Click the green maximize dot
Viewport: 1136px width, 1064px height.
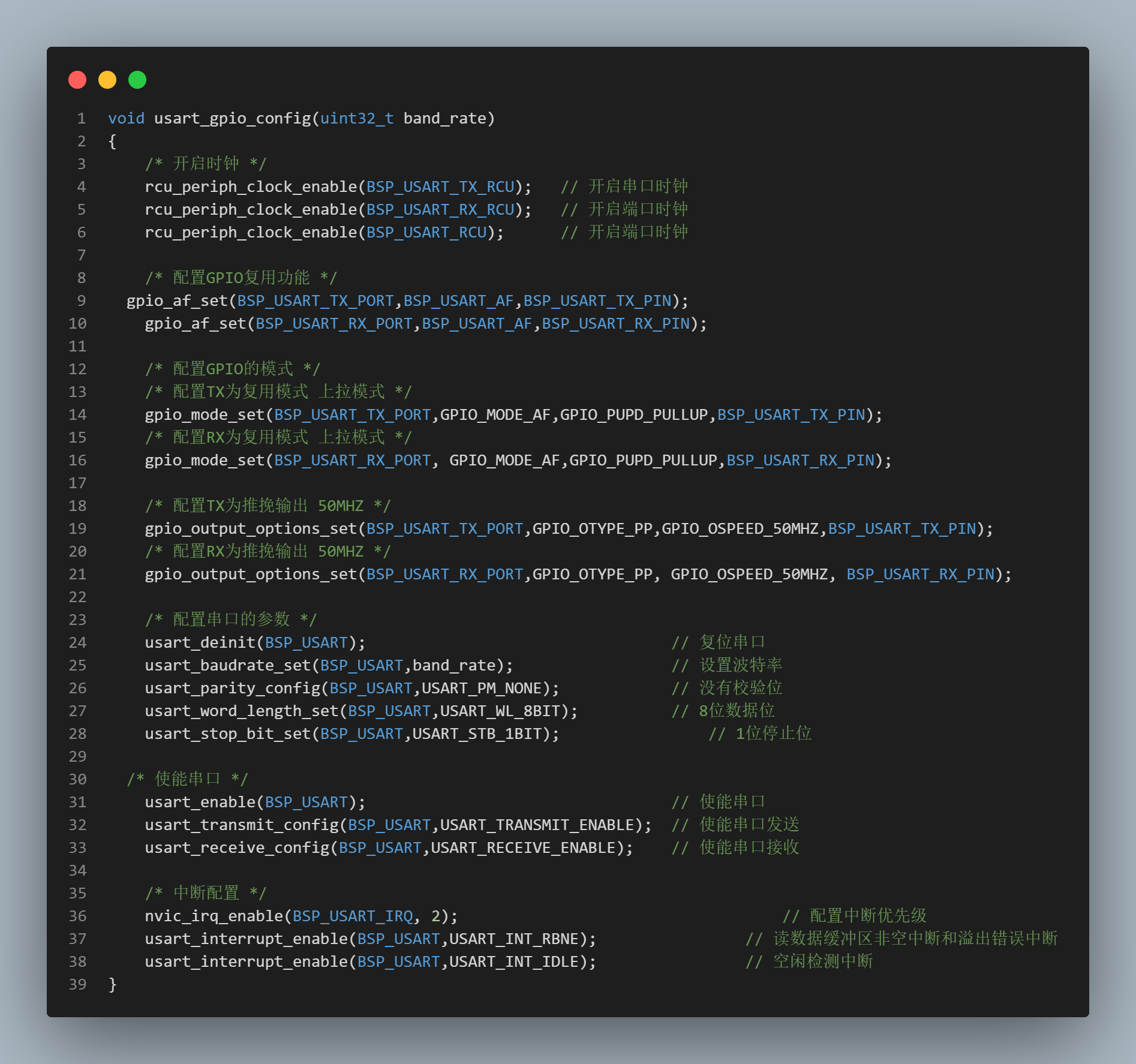coord(137,80)
